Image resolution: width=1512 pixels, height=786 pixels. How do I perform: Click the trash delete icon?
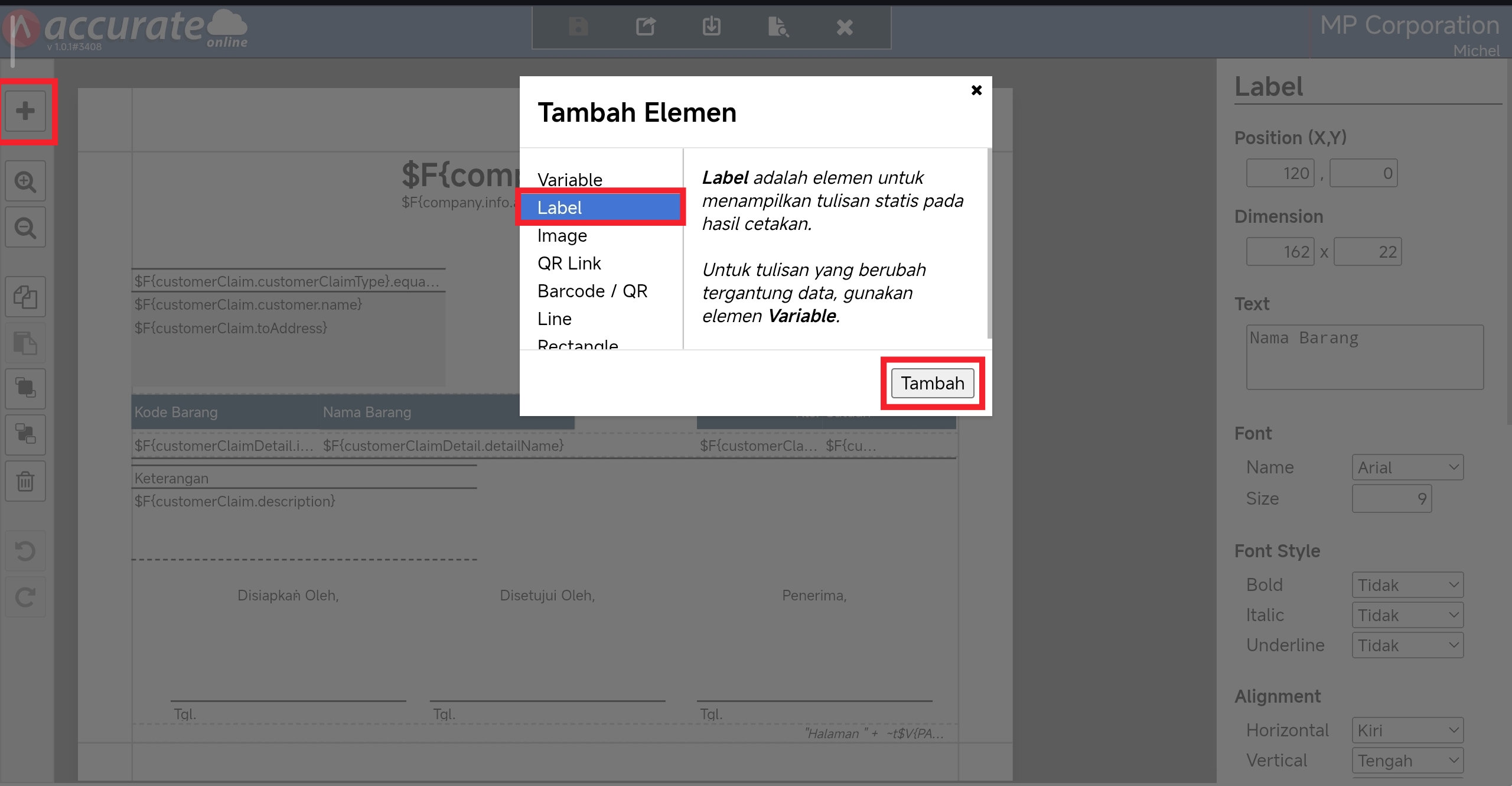pyautogui.click(x=25, y=481)
